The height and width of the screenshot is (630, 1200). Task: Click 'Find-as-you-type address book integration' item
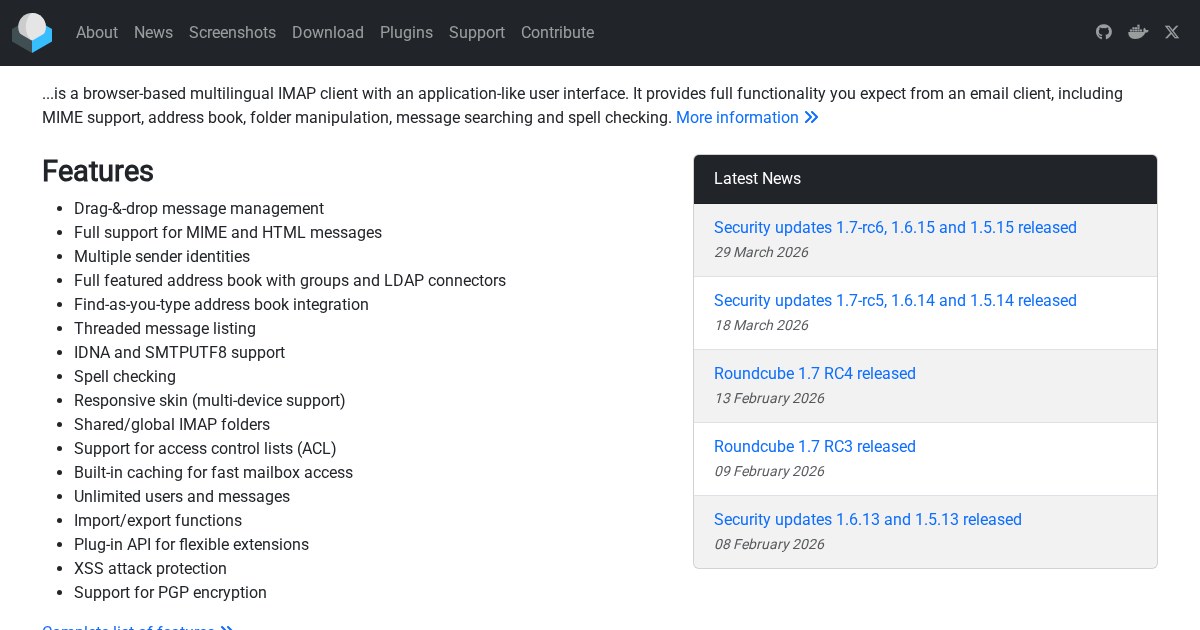pyautogui.click(x=221, y=305)
